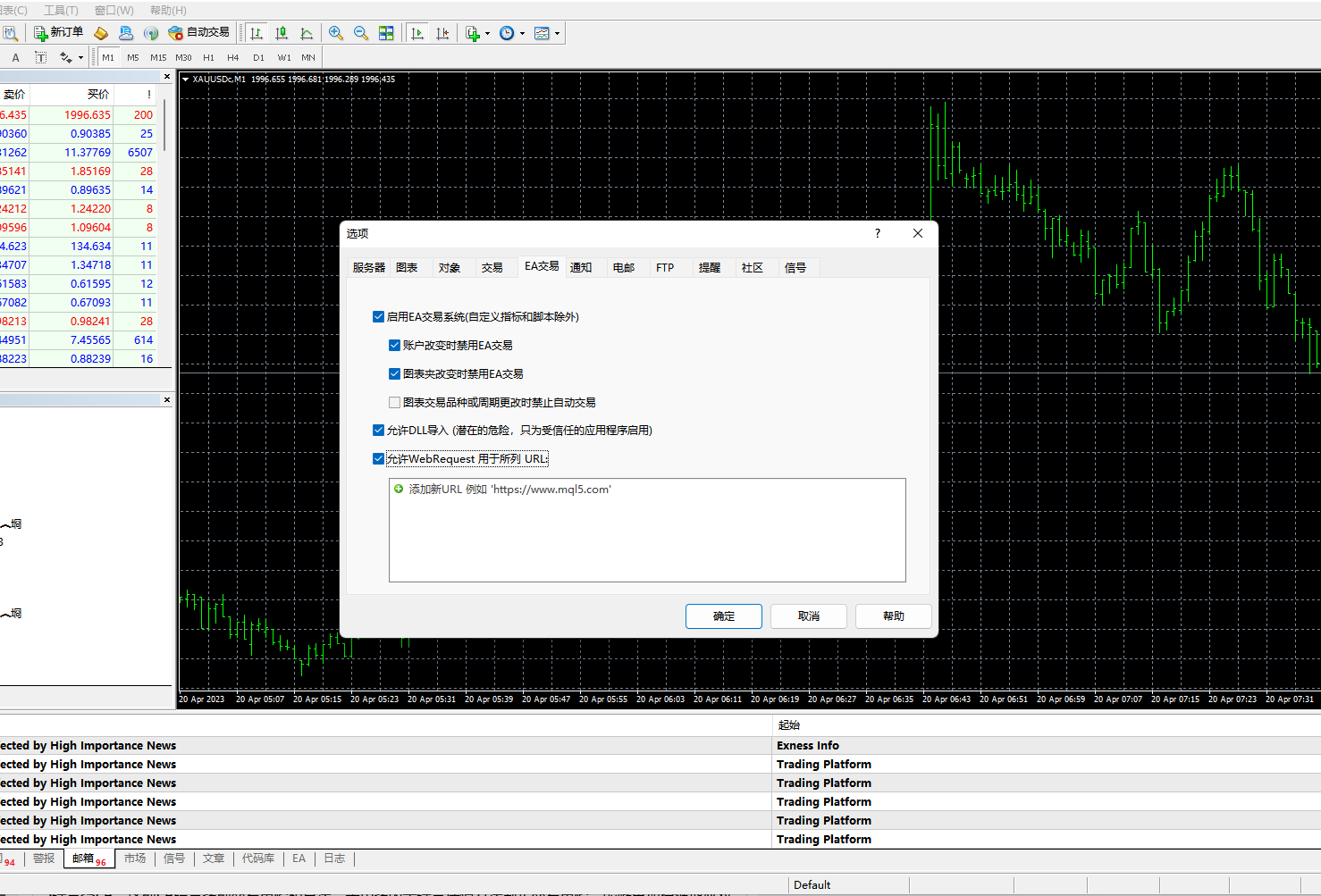1321x896 pixels.
Task: Open the 通知 tab in options dialog
Action: [x=581, y=268]
